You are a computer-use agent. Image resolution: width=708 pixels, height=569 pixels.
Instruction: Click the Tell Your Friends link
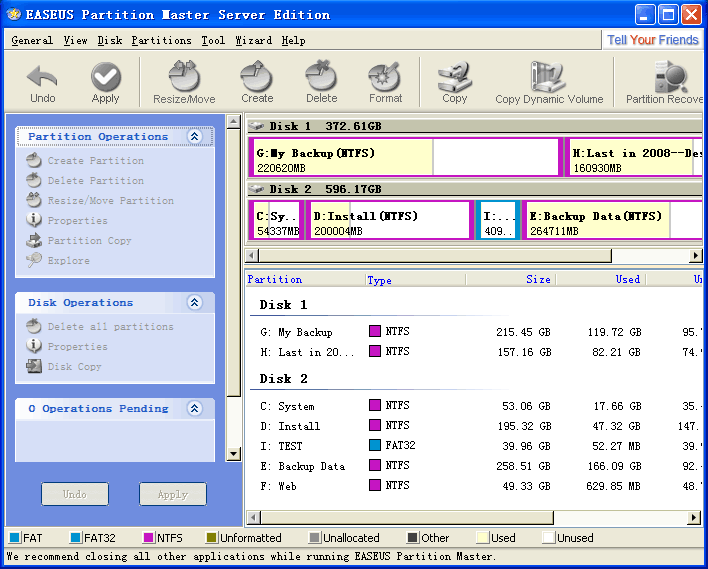tap(652, 40)
